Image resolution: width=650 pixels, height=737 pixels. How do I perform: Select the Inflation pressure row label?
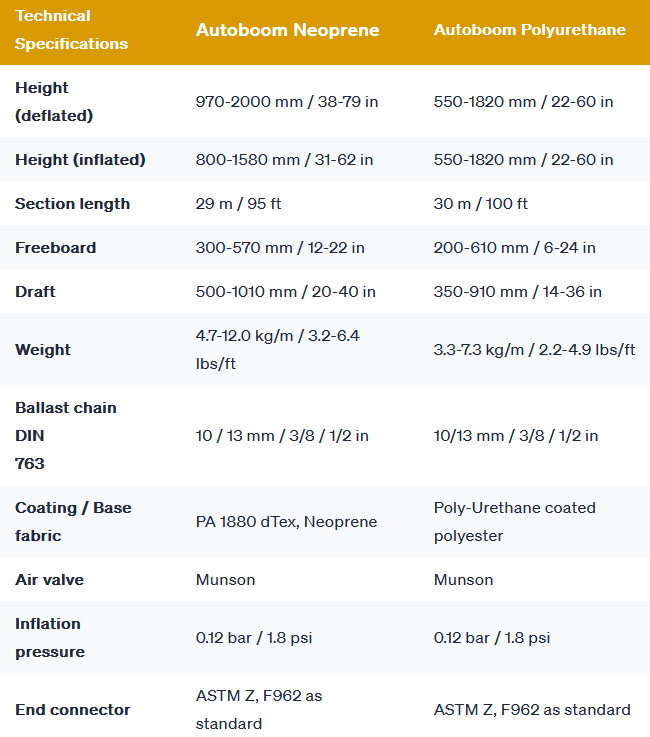click(x=50, y=638)
